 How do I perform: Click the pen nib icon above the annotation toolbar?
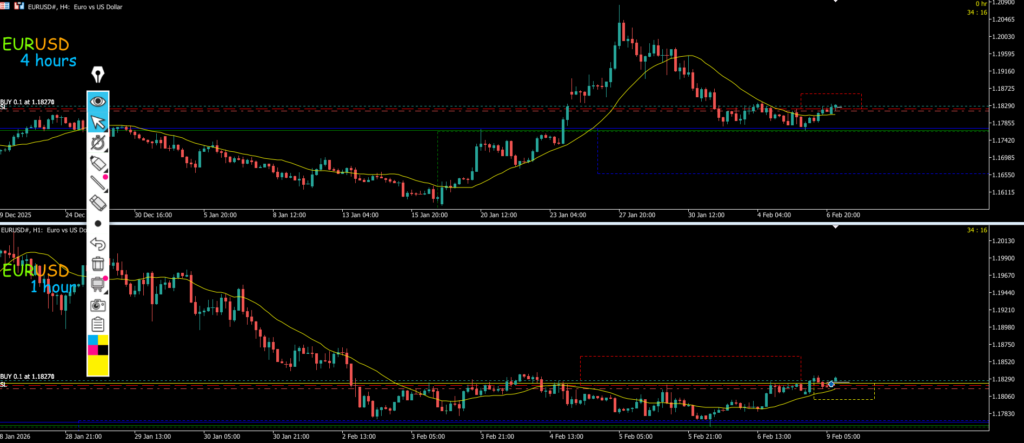point(98,75)
